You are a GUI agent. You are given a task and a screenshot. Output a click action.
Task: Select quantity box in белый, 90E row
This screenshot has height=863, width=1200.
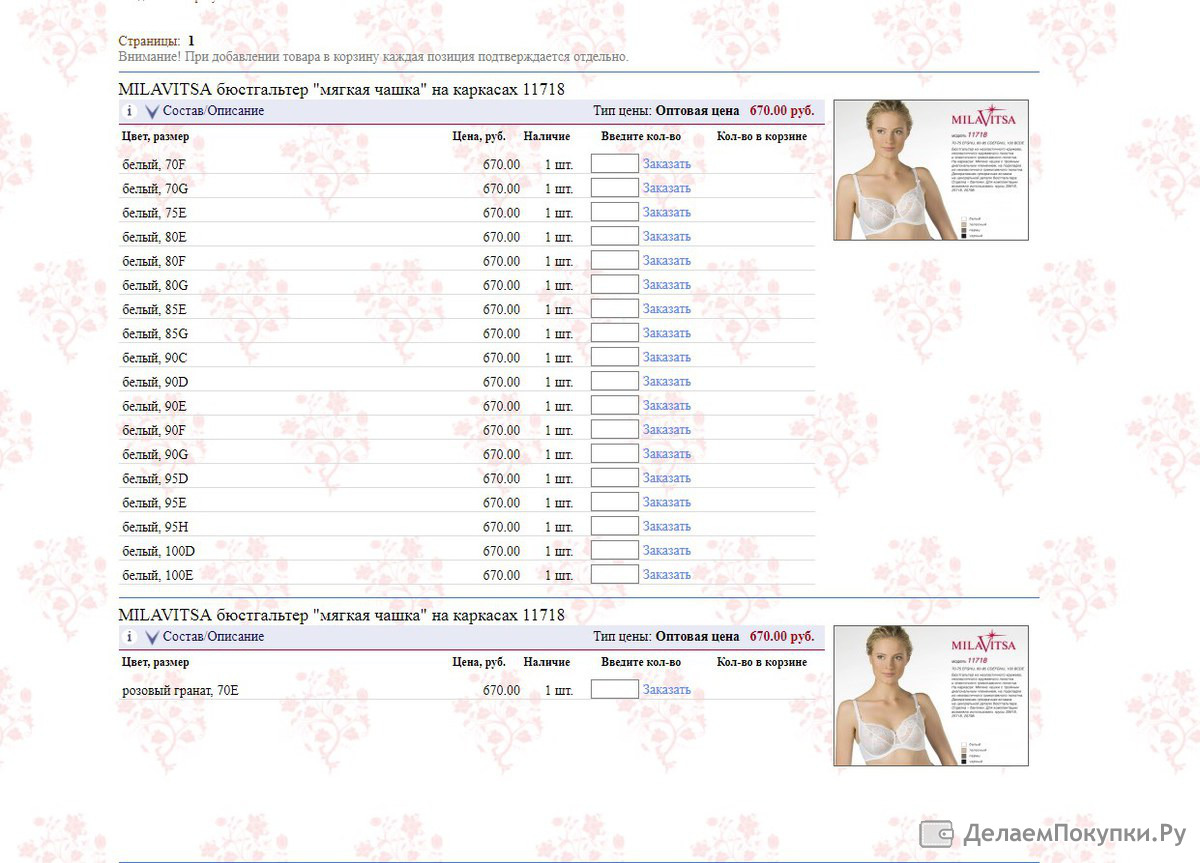tap(615, 406)
